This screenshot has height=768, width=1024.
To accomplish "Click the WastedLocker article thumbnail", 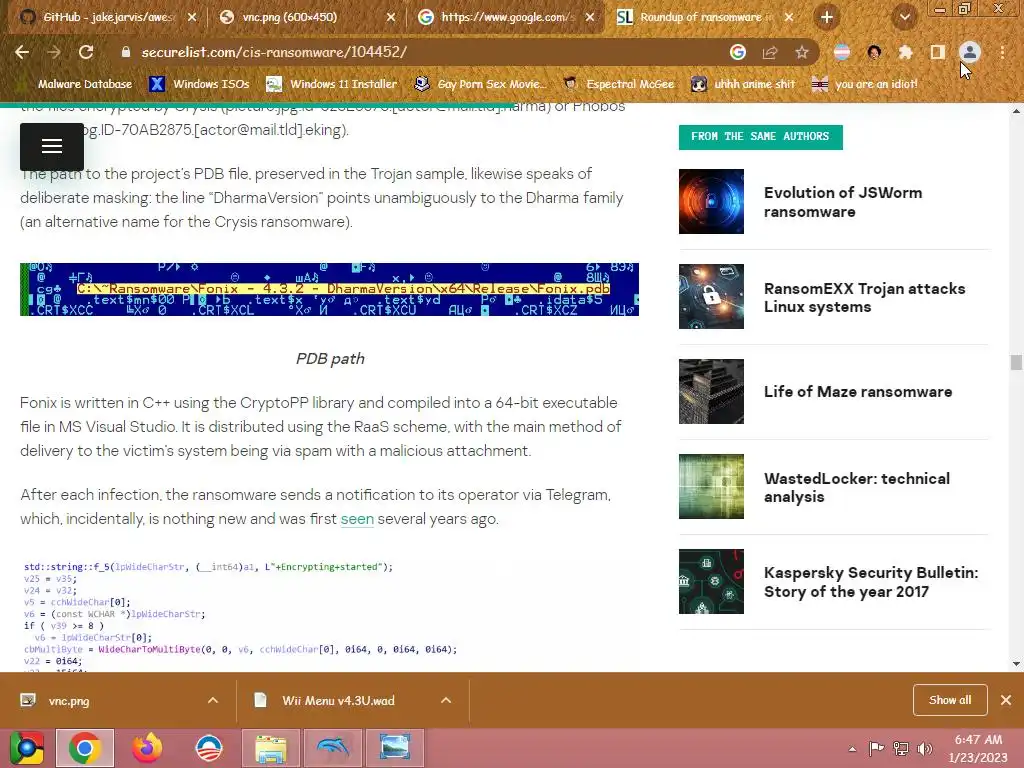I will pyautogui.click(x=711, y=487).
